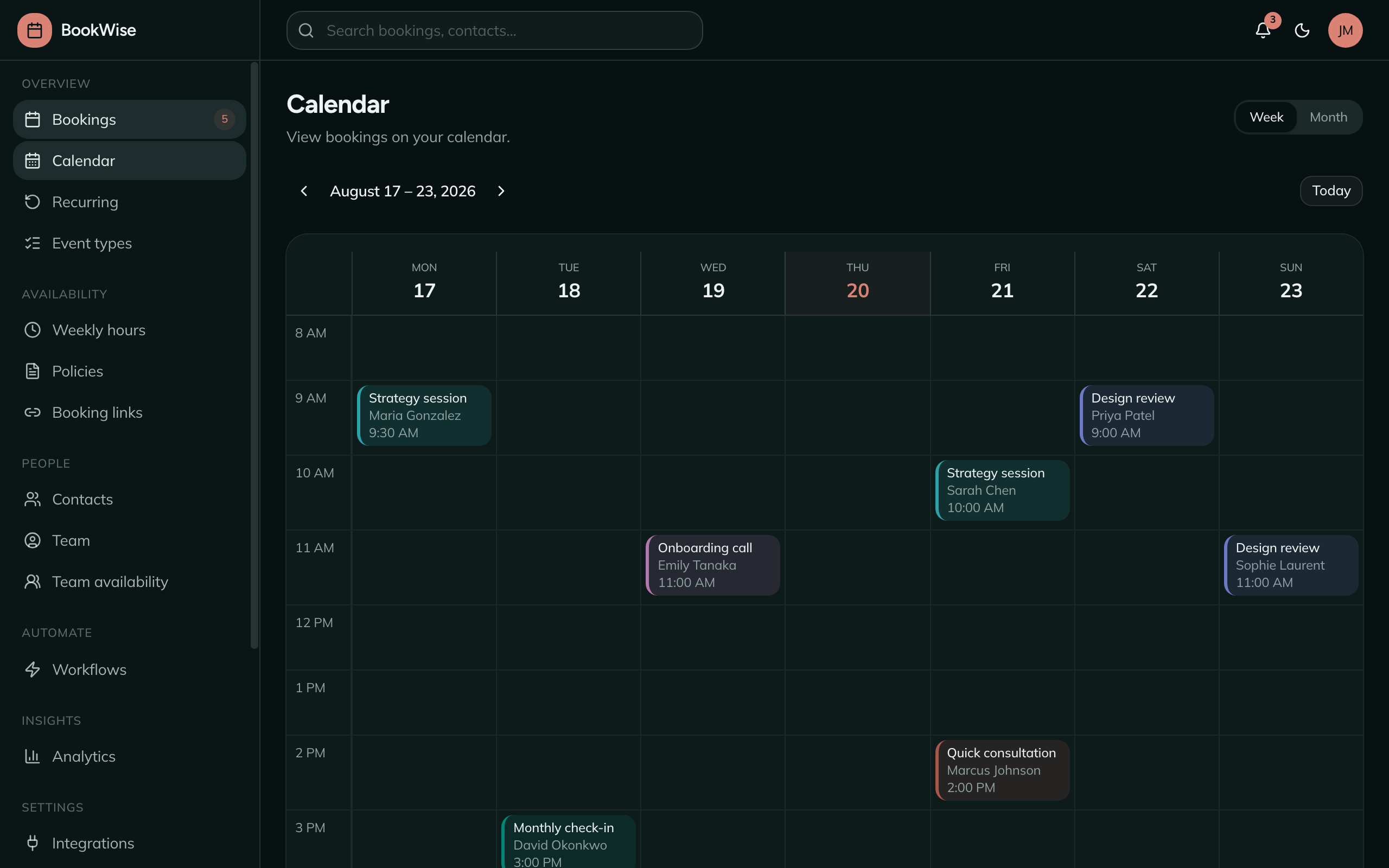Click the Calendar grid icon in sidebar
The height and width of the screenshot is (868, 1389).
(x=33, y=161)
